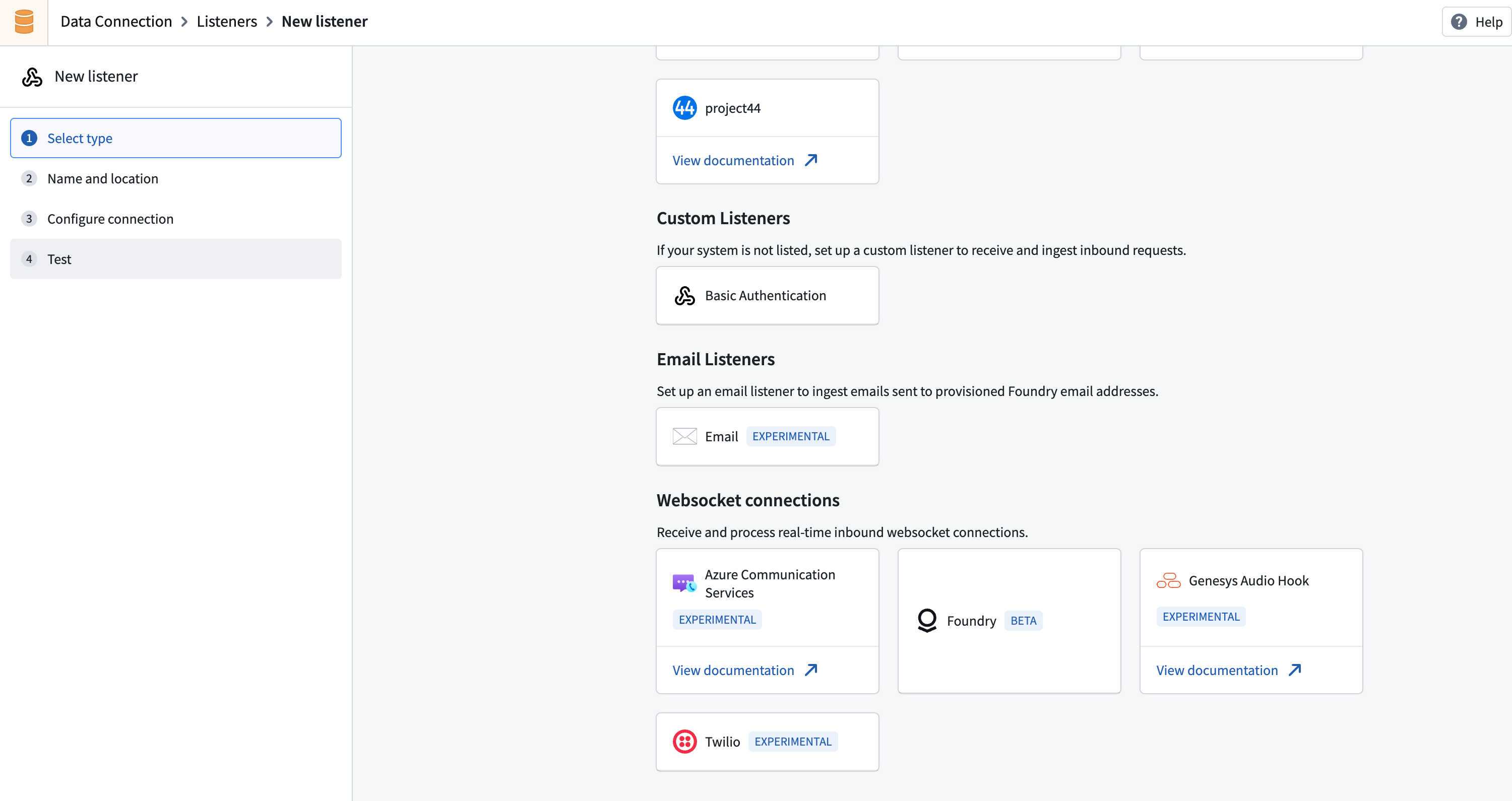Click the Genesys Audio Hook icon
Viewport: 1512px width, 801px height.
tap(1168, 580)
